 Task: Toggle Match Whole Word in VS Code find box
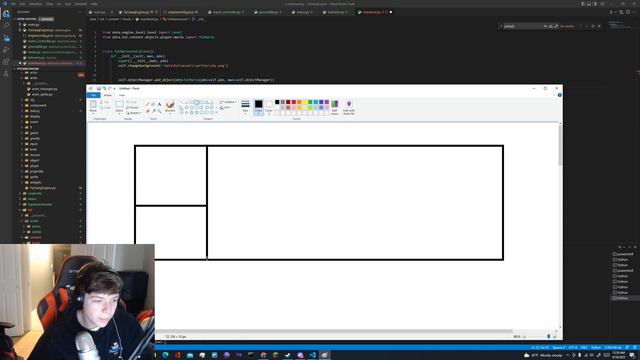click(x=551, y=26)
